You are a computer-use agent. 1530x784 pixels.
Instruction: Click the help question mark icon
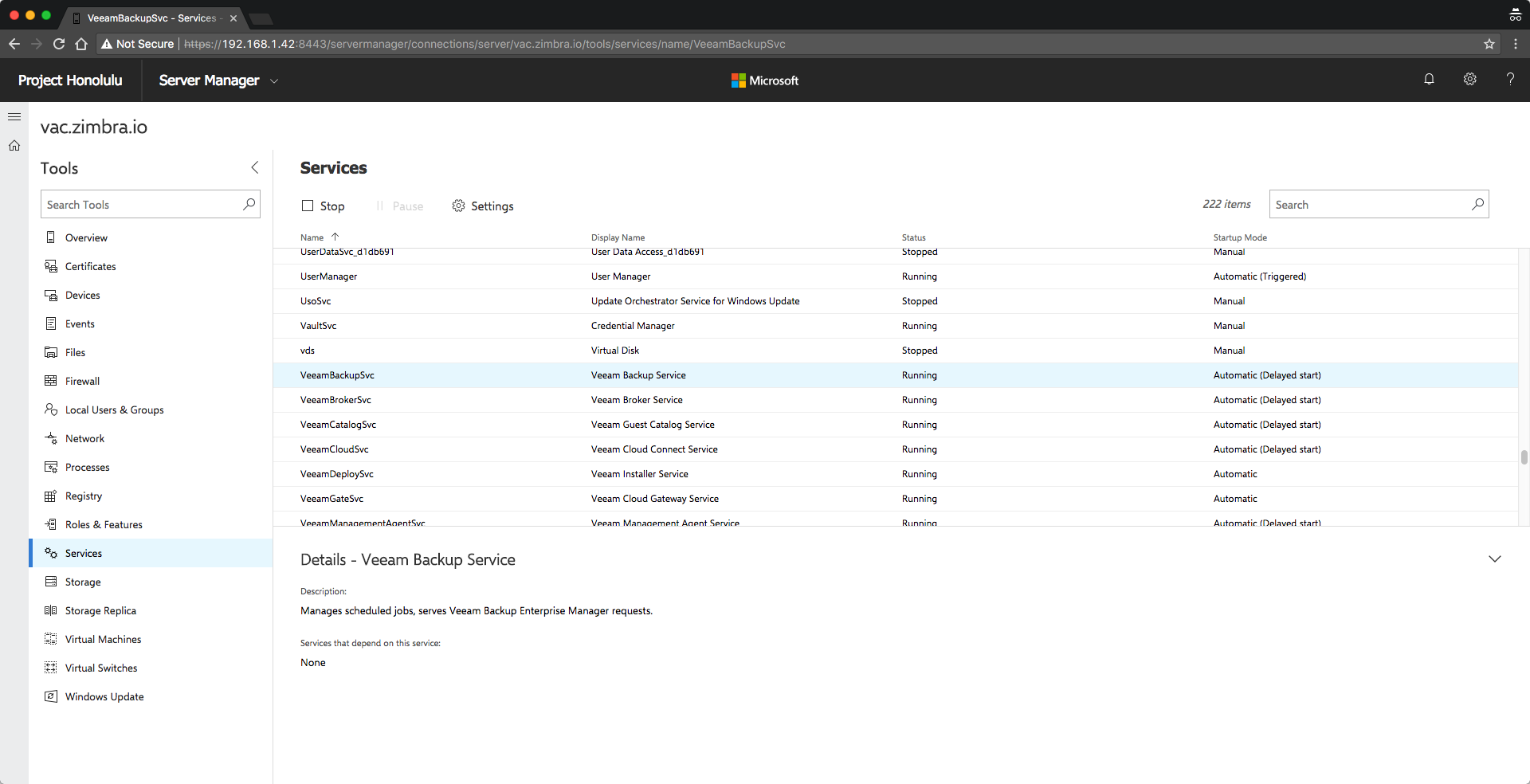(1510, 79)
